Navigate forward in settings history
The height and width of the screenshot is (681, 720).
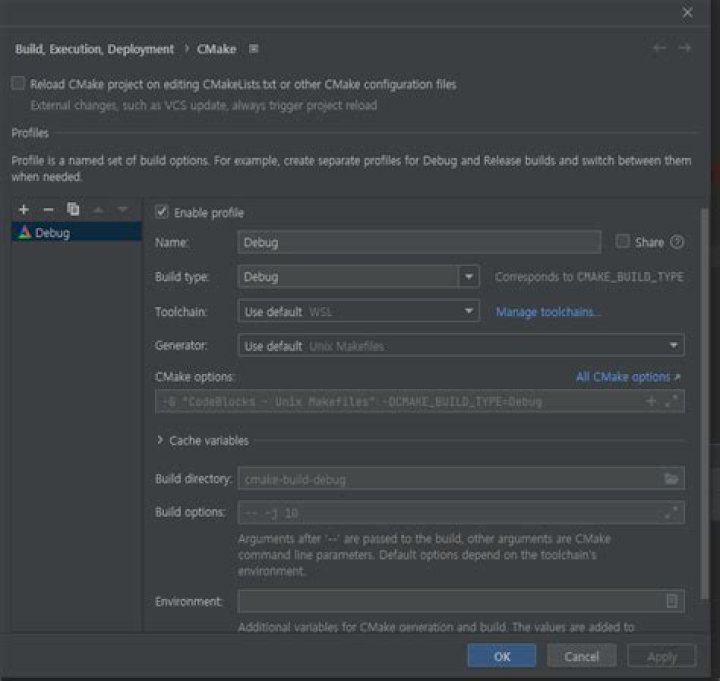coord(684,48)
